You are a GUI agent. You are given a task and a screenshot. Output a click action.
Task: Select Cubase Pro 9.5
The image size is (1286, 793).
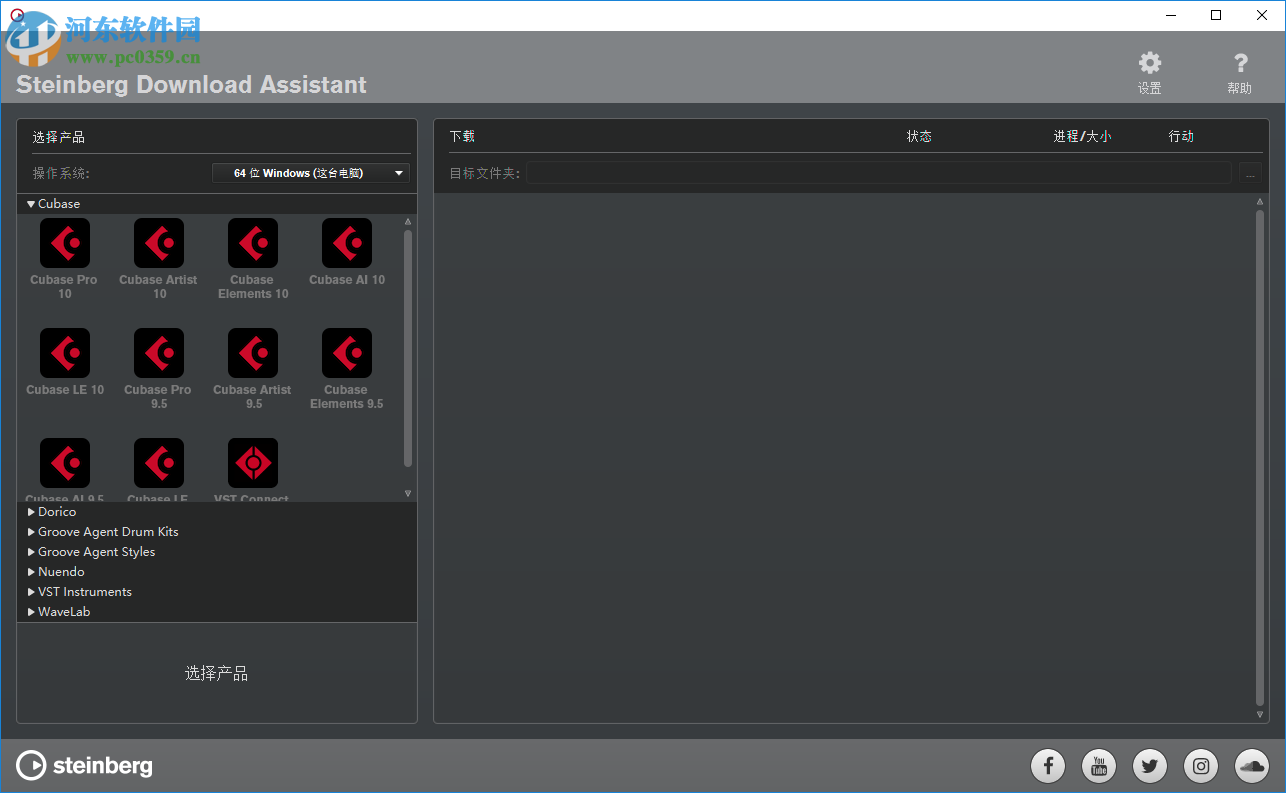point(158,353)
